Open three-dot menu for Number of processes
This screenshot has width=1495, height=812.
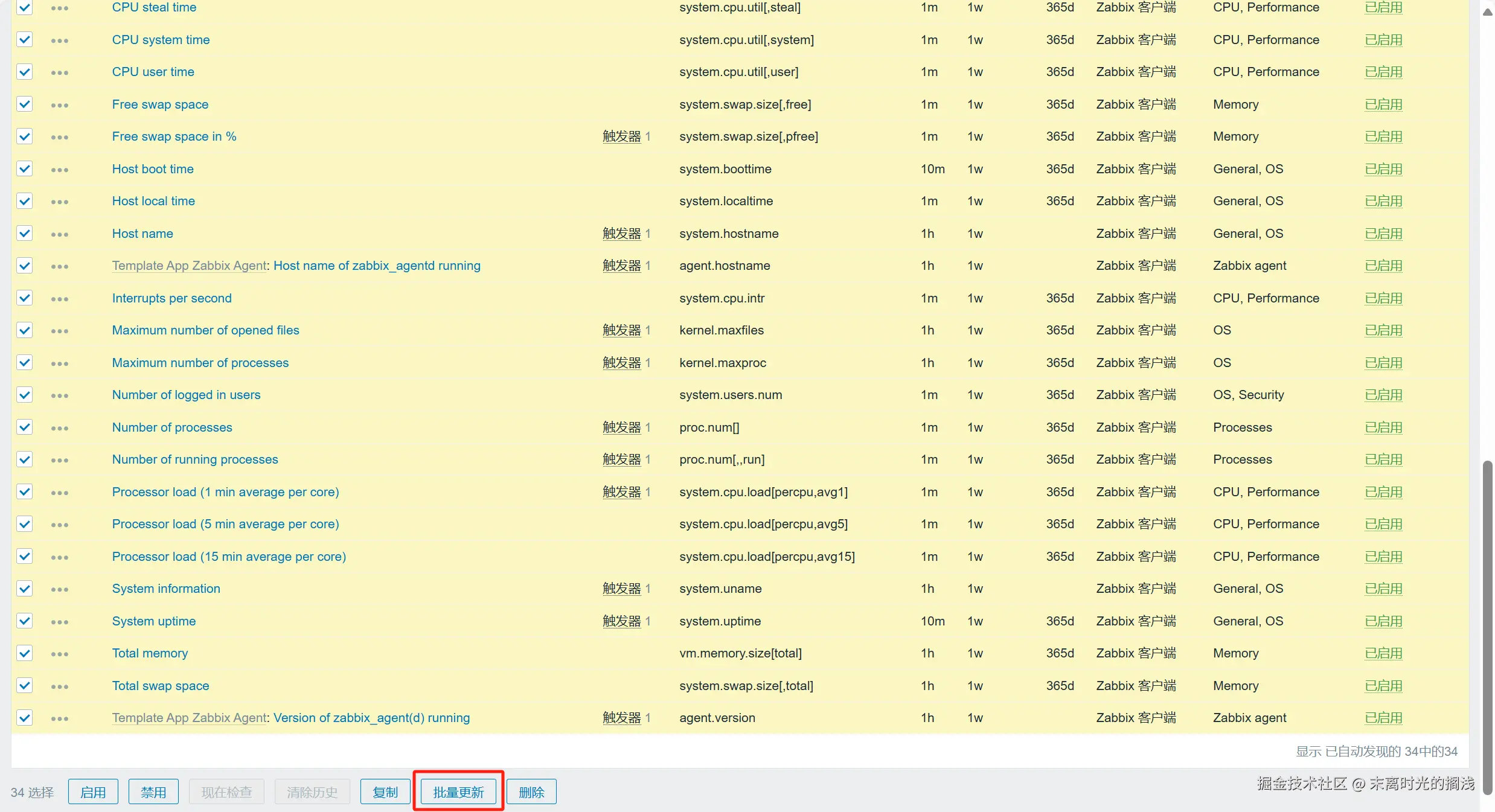tap(60, 428)
